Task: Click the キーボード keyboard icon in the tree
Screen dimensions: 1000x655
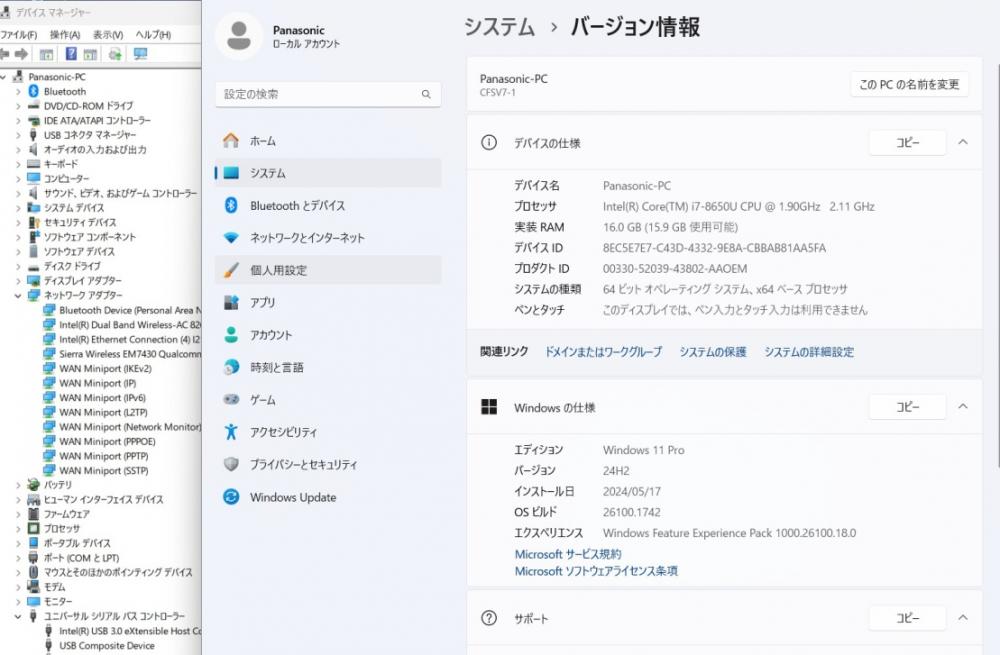Action: [x=34, y=164]
